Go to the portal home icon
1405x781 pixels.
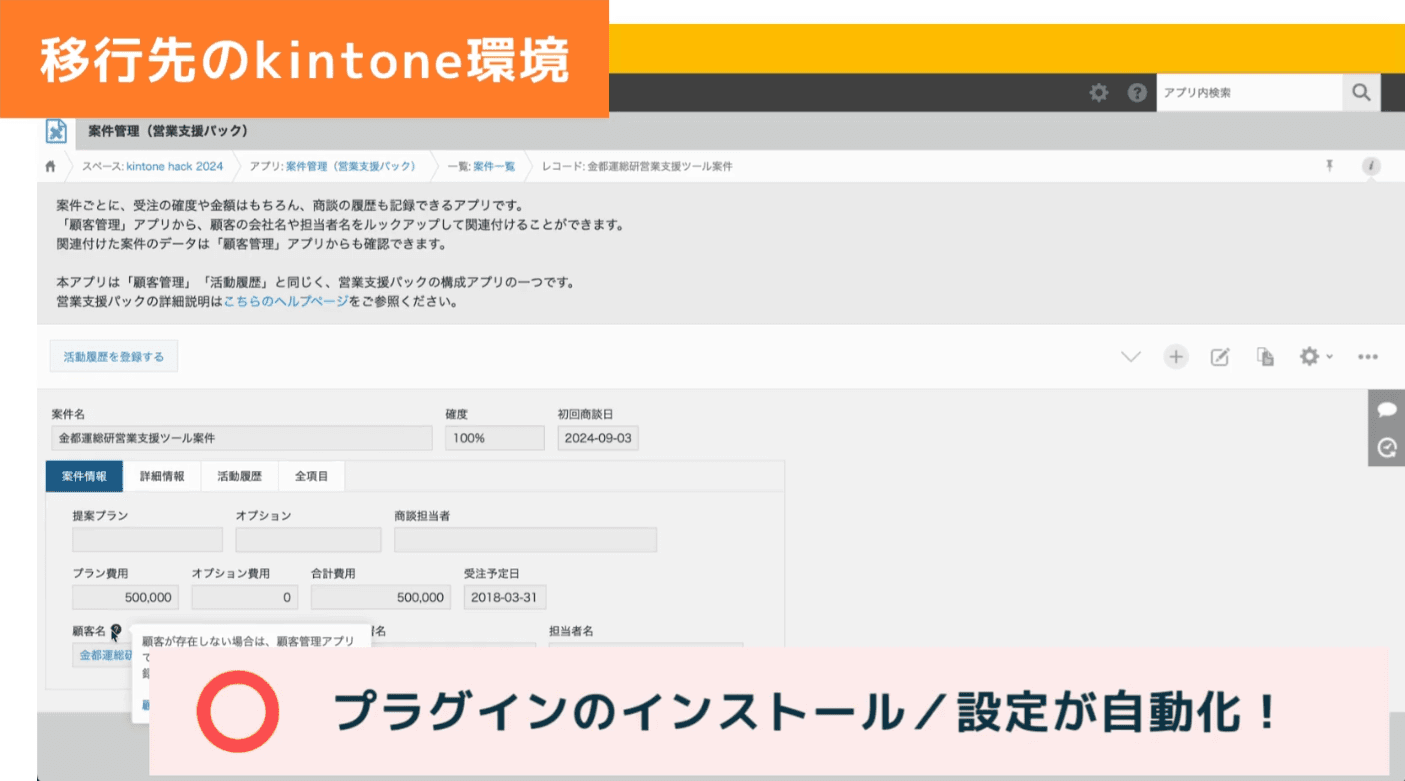pyautogui.click(x=50, y=166)
